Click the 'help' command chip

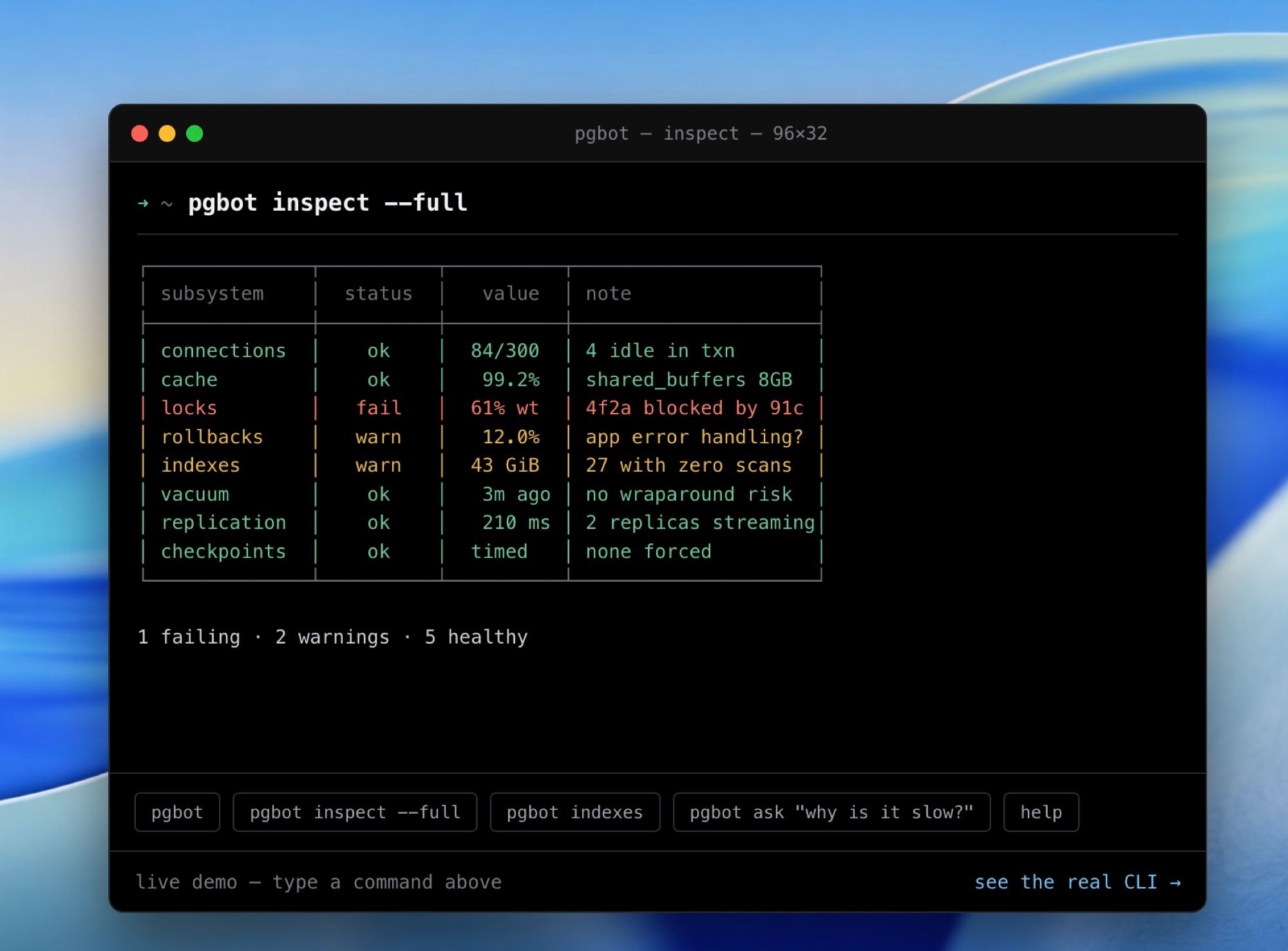(x=1041, y=812)
